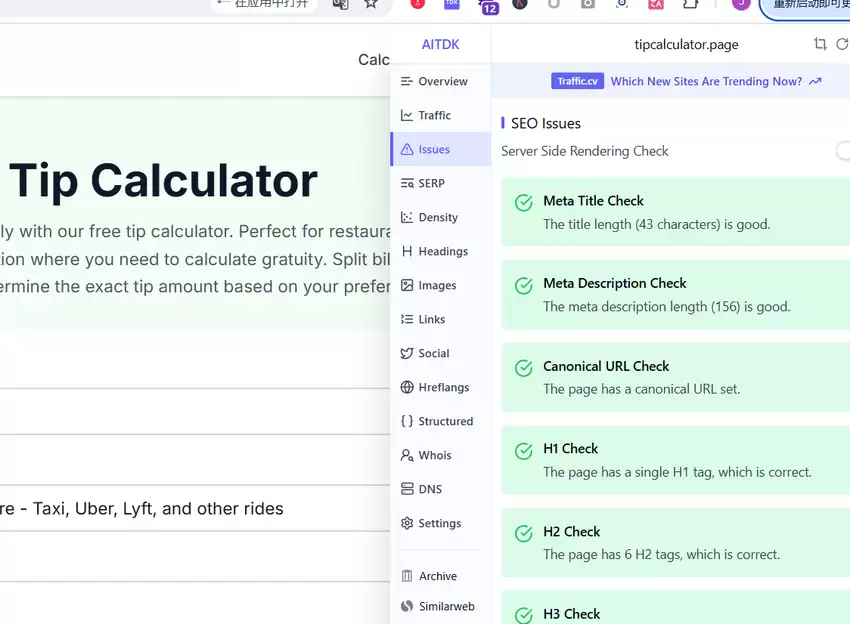
Task: Open the Images section
Action: [440, 285]
